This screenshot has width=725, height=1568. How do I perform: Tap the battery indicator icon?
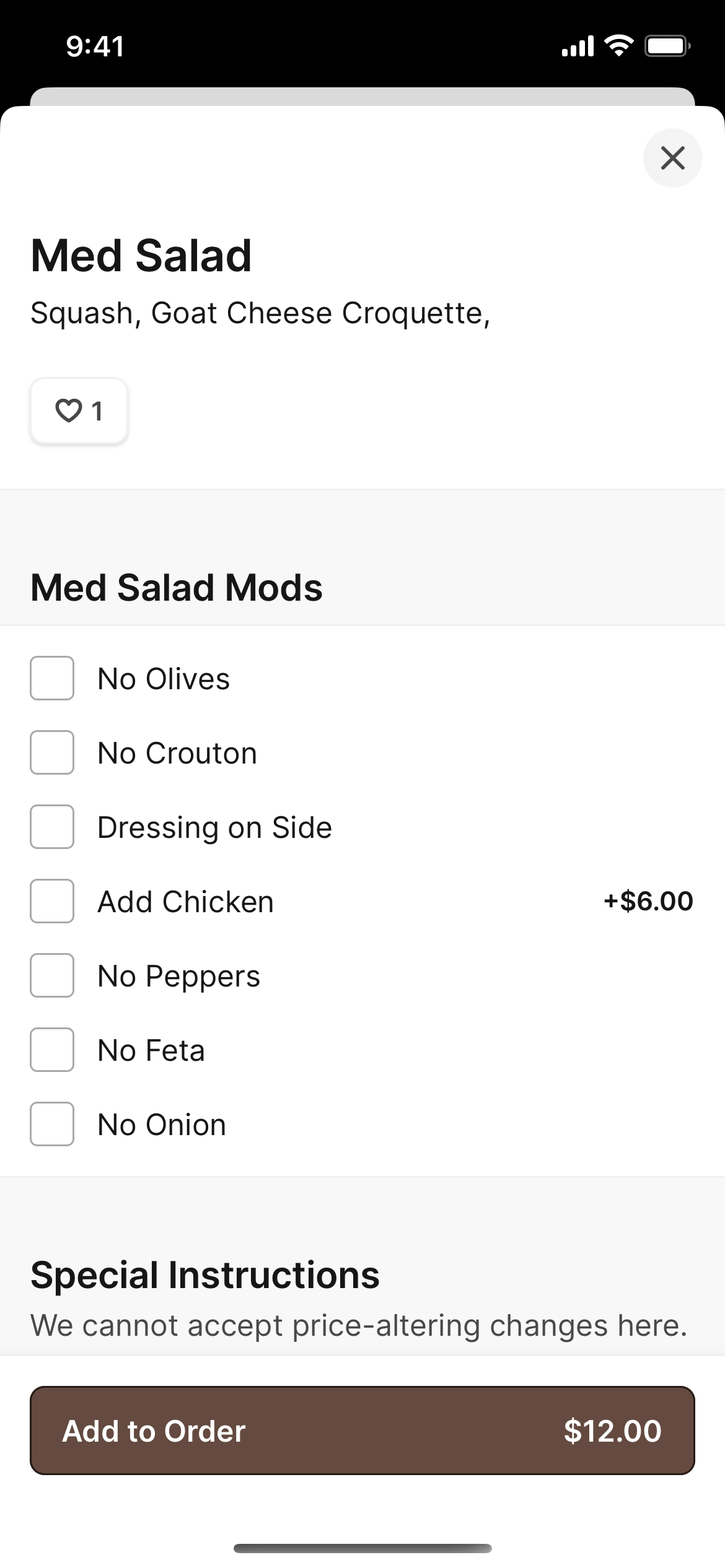pyautogui.click(x=668, y=46)
